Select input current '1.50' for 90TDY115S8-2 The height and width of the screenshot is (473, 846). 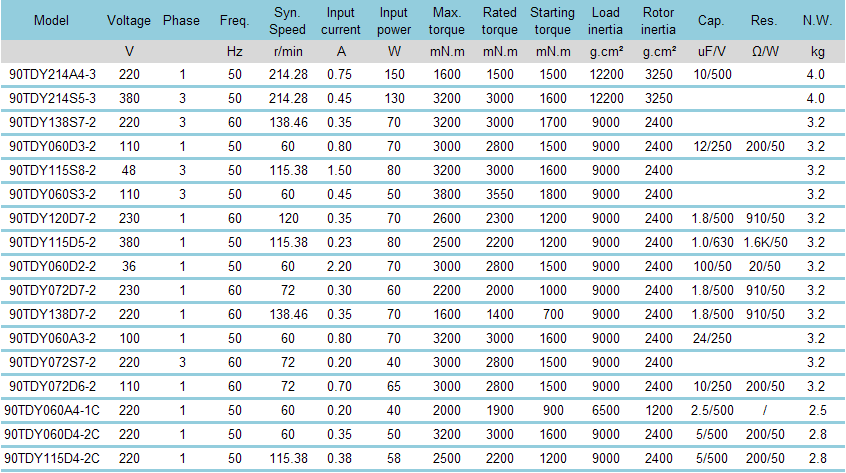(339, 170)
